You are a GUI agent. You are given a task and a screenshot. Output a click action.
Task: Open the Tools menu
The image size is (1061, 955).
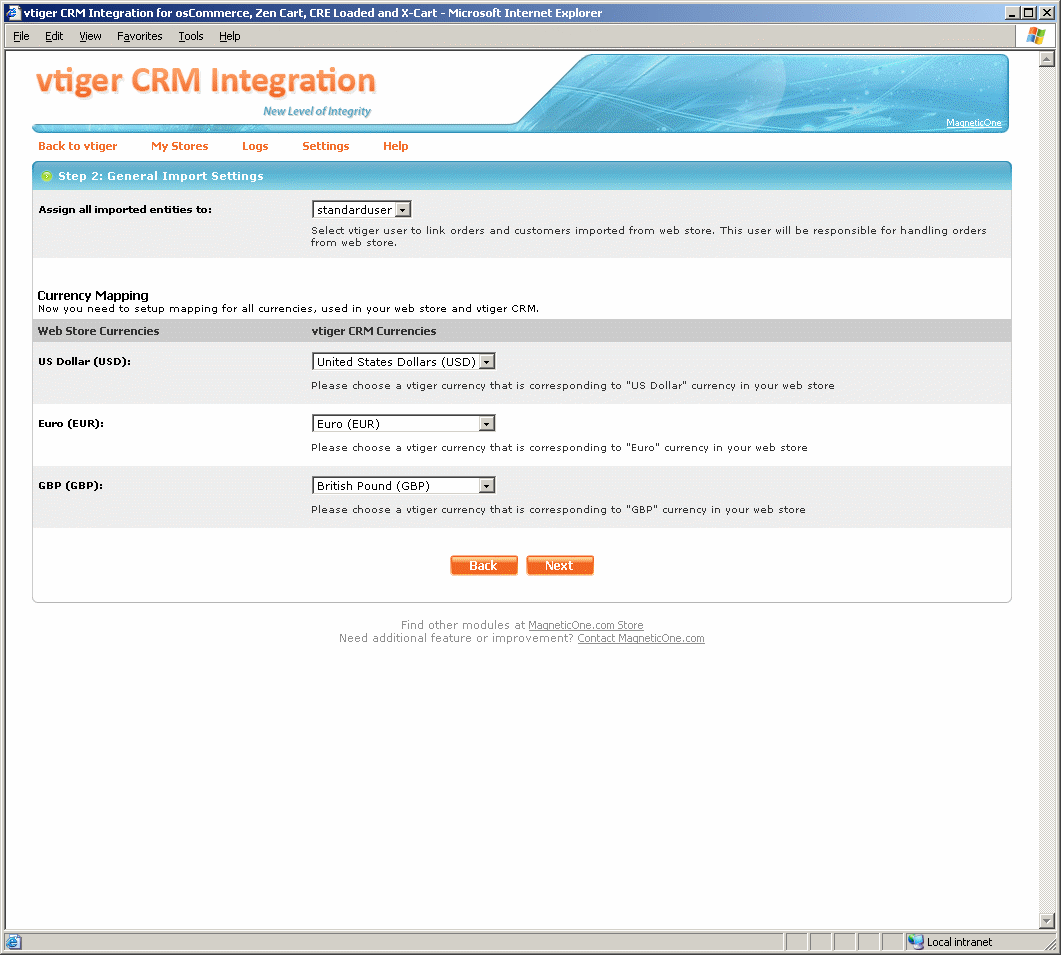(191, 36)
